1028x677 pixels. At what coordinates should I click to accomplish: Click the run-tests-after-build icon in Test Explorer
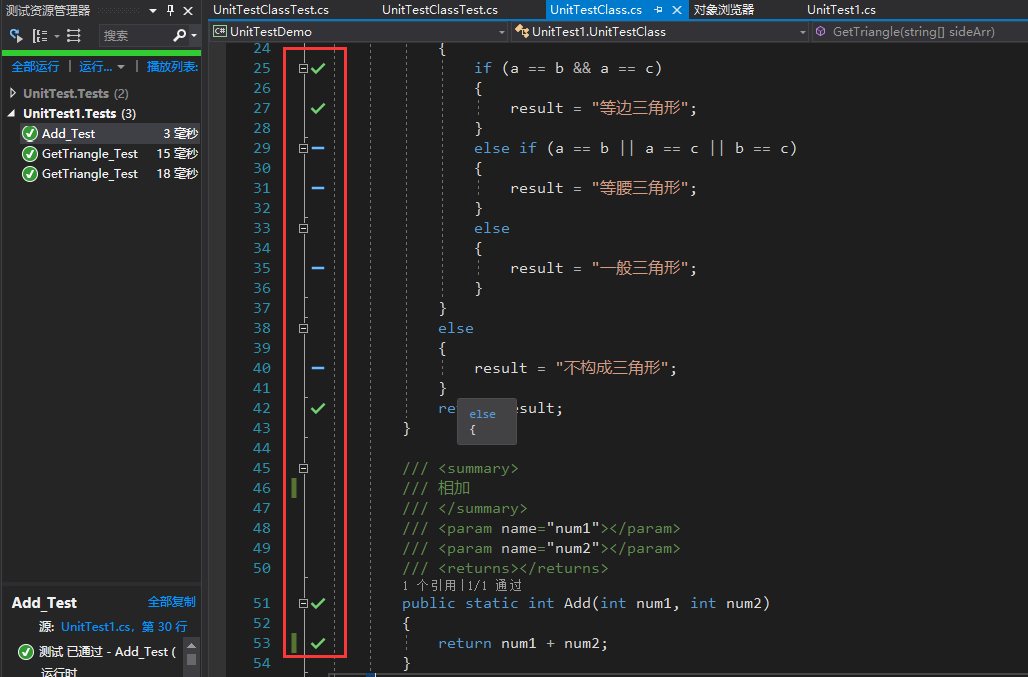coord(16,35)
